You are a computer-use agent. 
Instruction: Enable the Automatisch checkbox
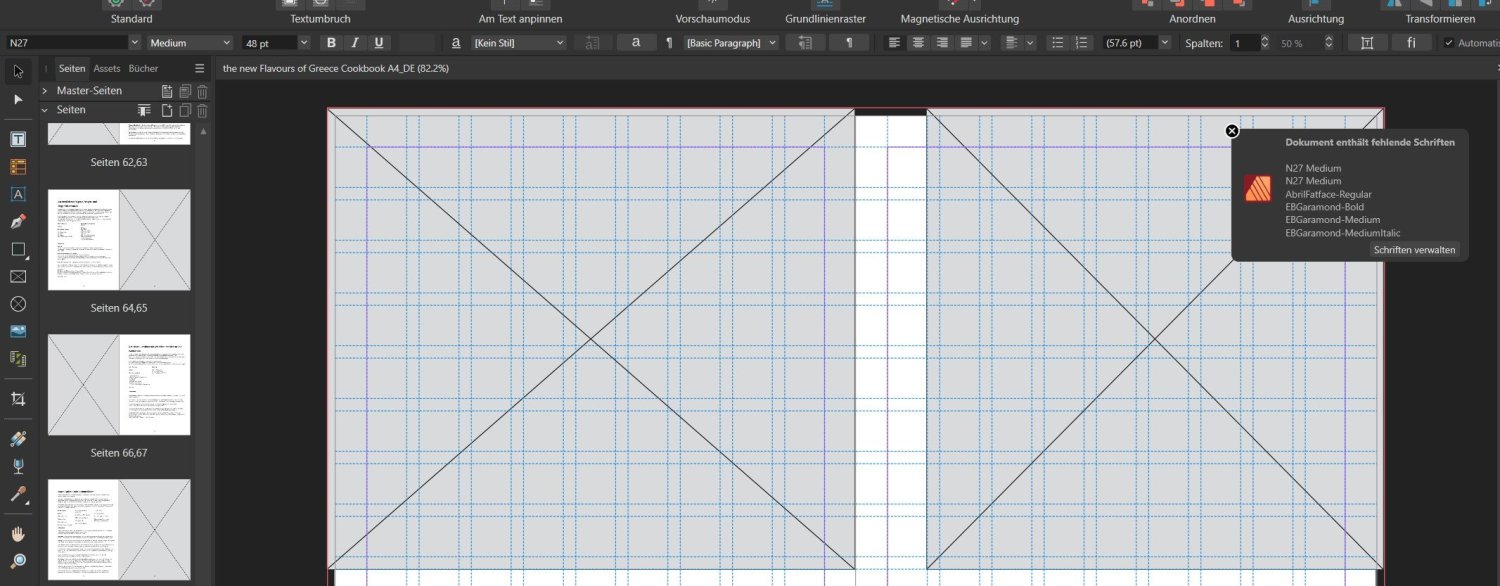coord(1446,43)
